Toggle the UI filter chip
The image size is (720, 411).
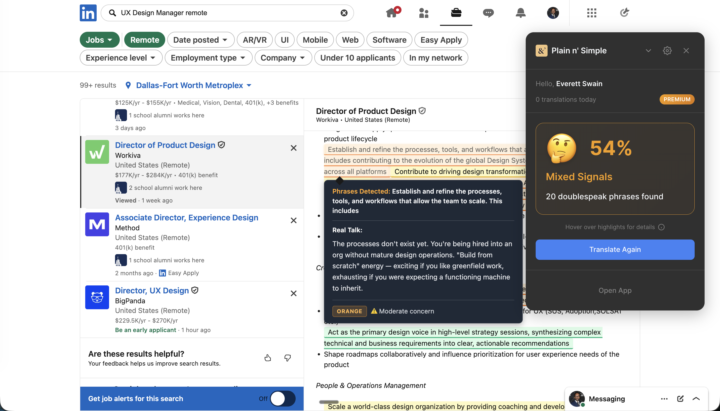[x=285, y=40]
